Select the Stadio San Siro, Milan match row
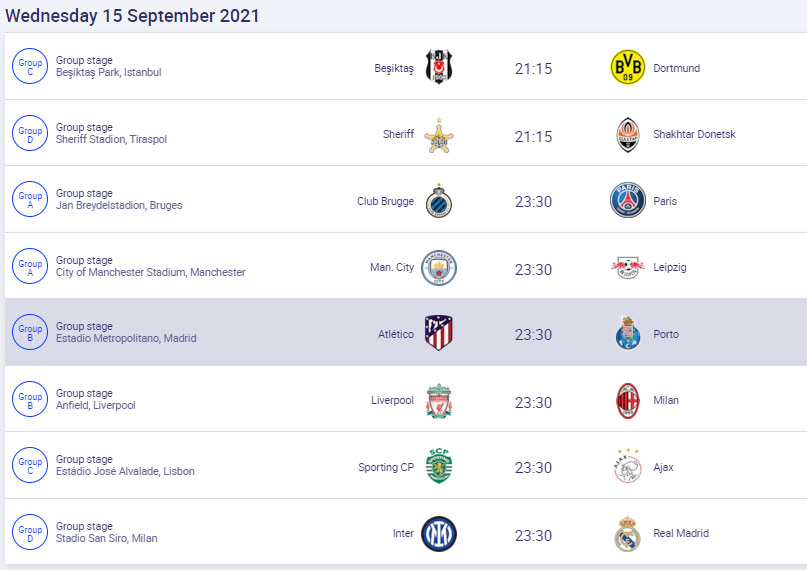The image size is (807, 570). click(x=406, y=531)
